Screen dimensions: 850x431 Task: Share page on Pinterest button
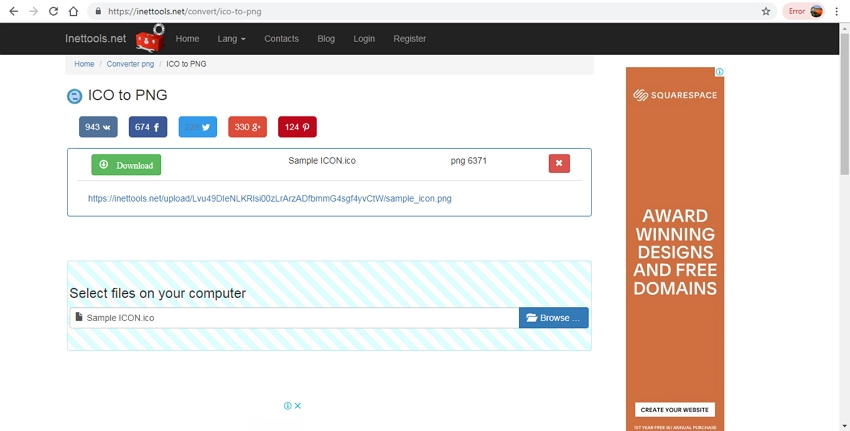[297, 127]
